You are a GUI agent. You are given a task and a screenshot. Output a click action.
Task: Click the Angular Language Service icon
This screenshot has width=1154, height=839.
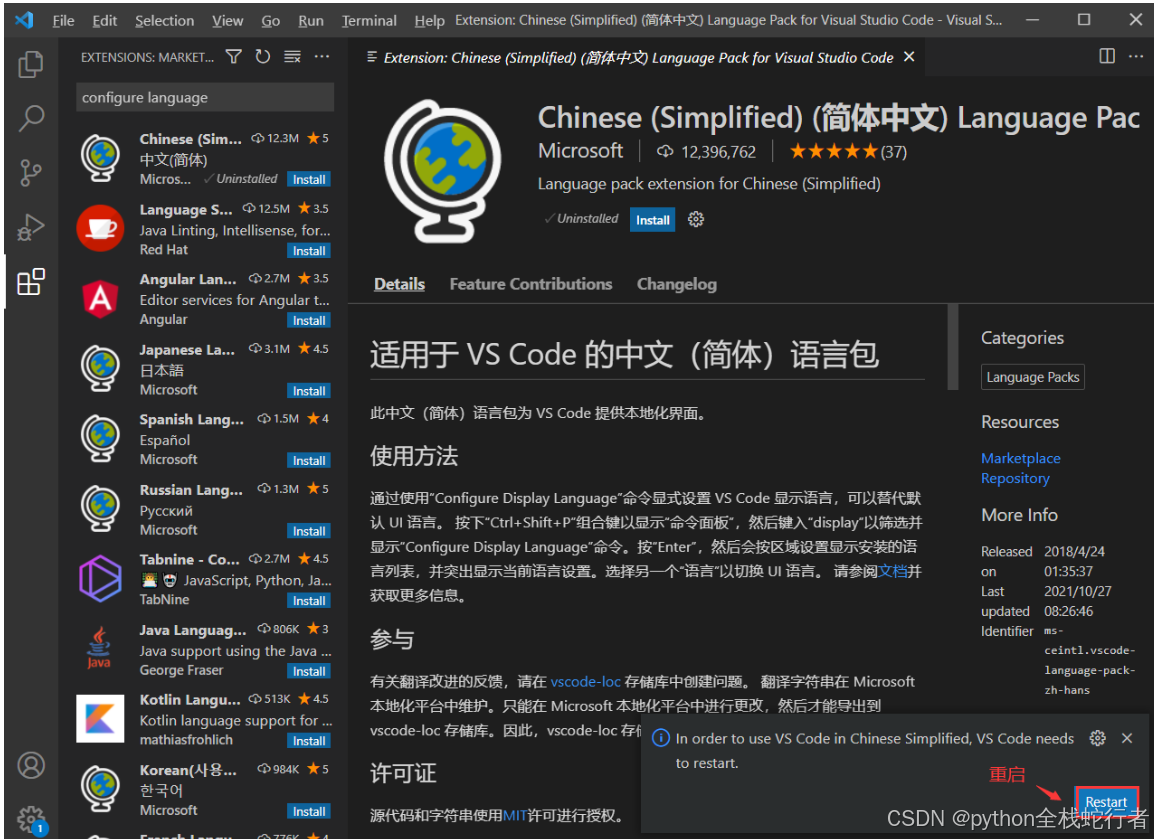[101, 299]
